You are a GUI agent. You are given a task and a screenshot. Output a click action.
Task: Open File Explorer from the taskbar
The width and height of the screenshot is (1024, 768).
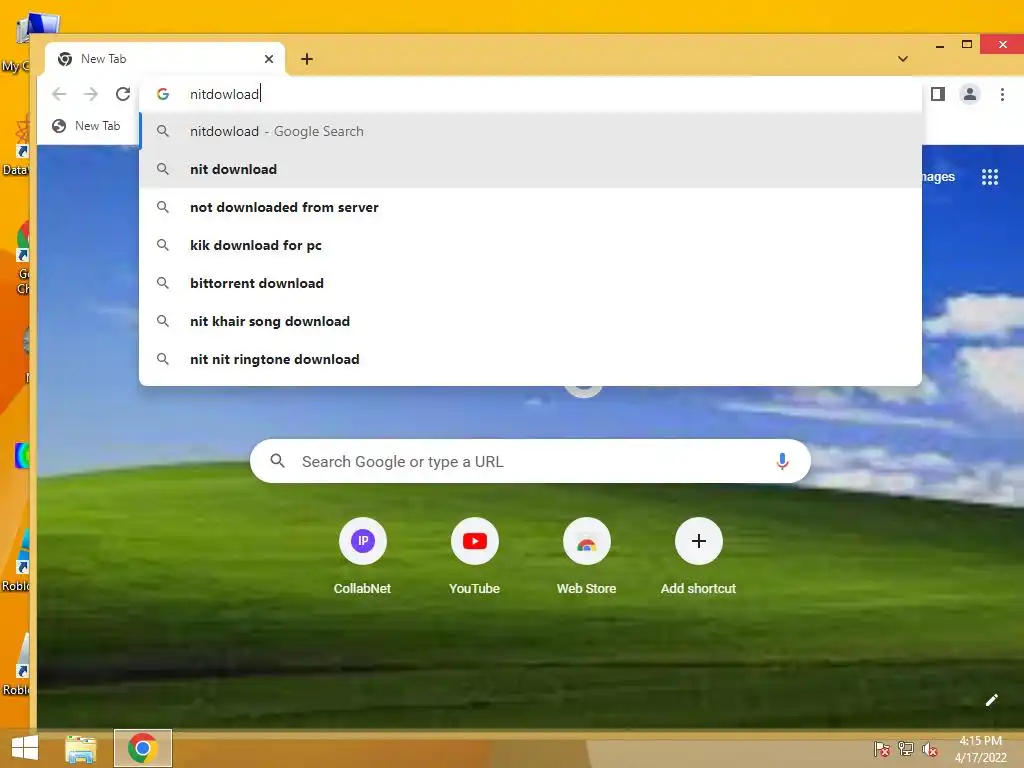tap(81, 748)
